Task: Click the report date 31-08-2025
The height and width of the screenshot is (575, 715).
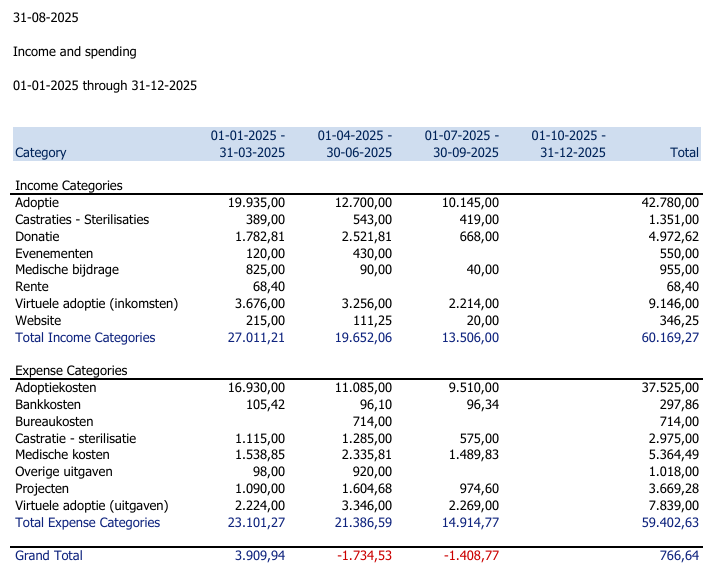Action: [46, 17]
